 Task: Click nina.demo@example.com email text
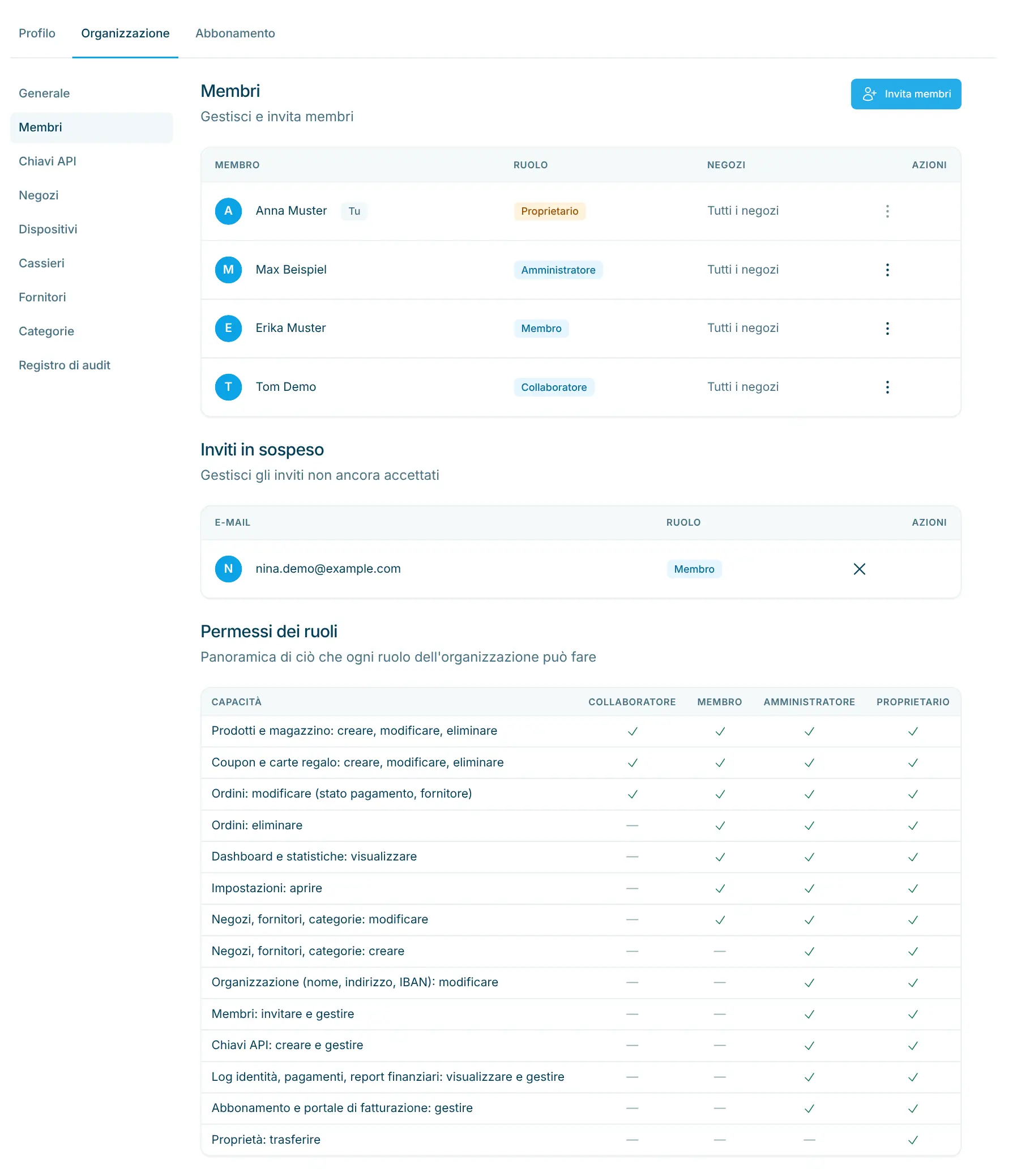click(328, 569)
